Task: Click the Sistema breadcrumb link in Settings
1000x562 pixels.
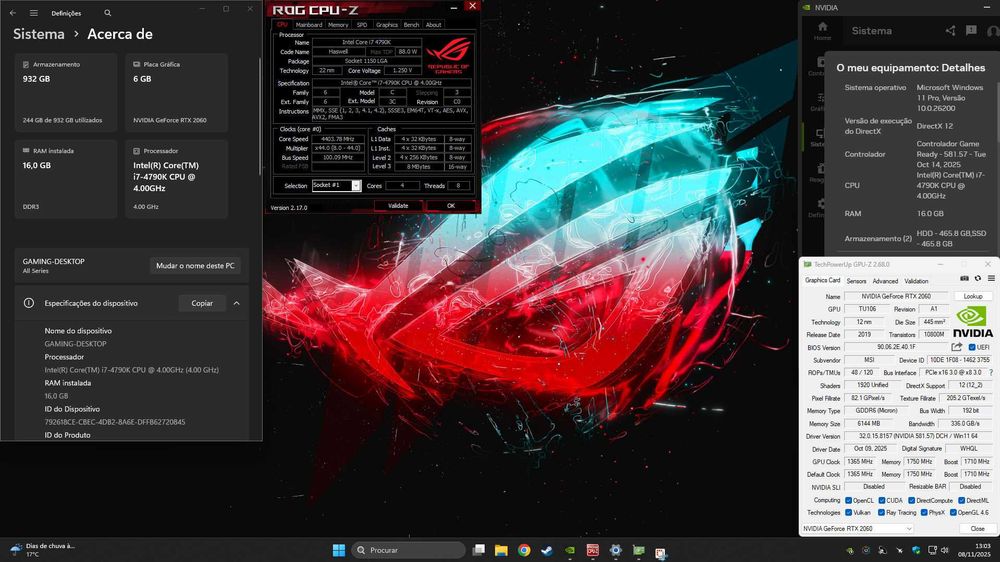Action: (39, 34)
